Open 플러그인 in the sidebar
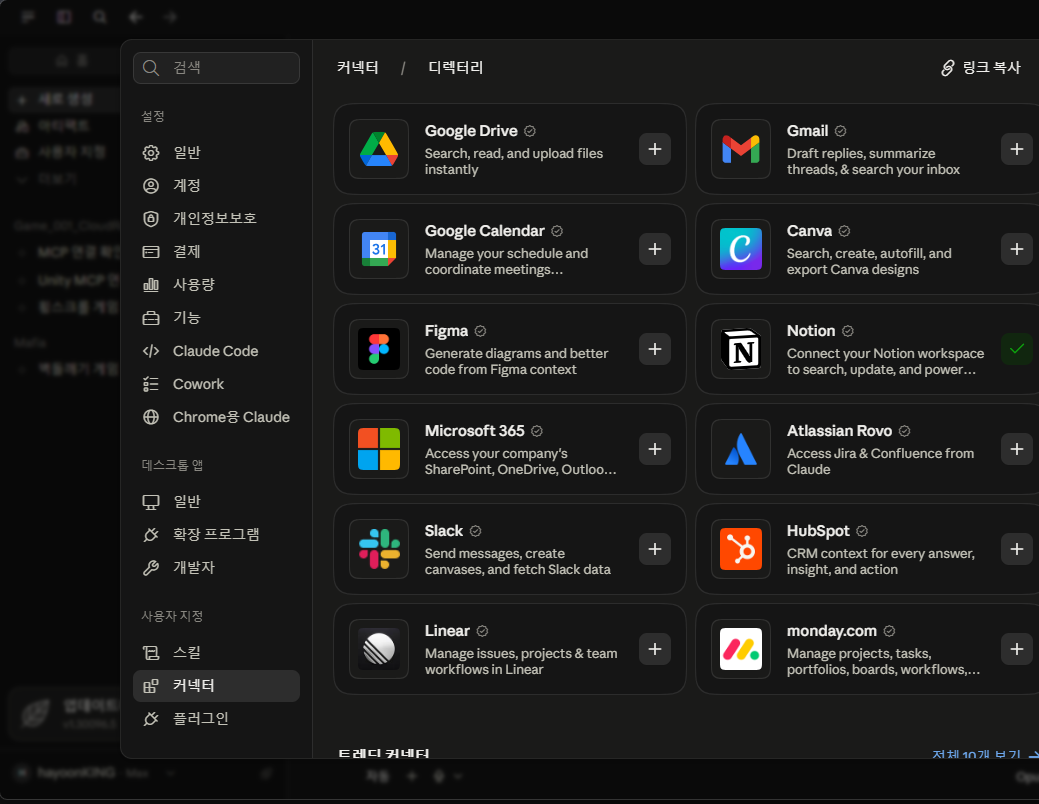 click(x=216, y=718)
